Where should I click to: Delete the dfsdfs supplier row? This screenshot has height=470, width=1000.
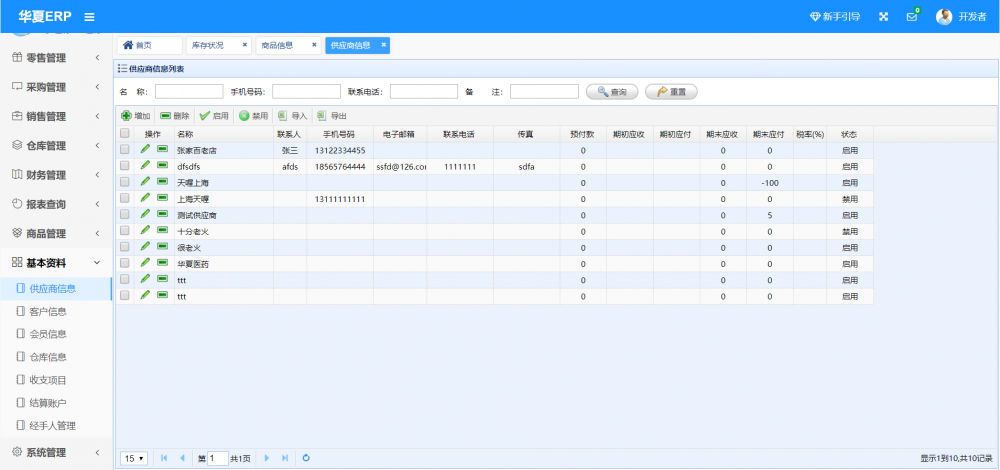pyautogui.click(x=163, y=165)
